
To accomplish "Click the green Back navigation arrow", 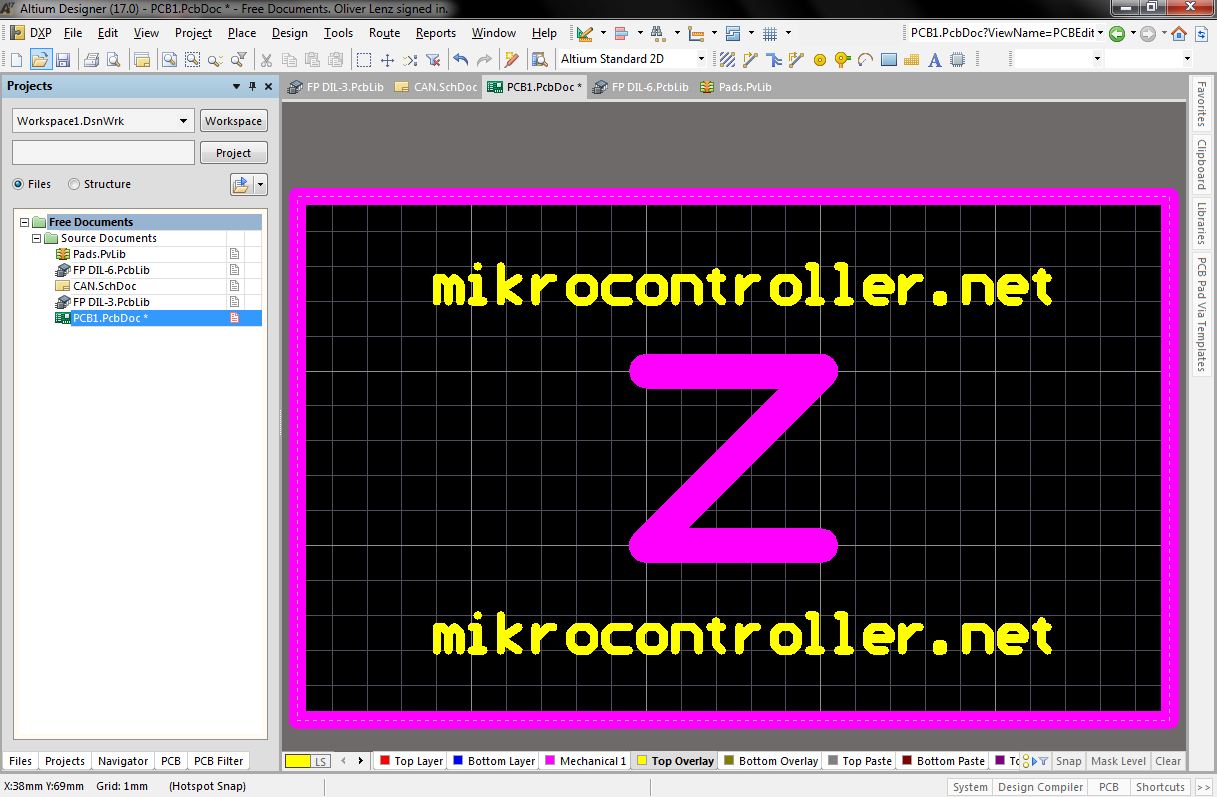I will point(1117,33).
